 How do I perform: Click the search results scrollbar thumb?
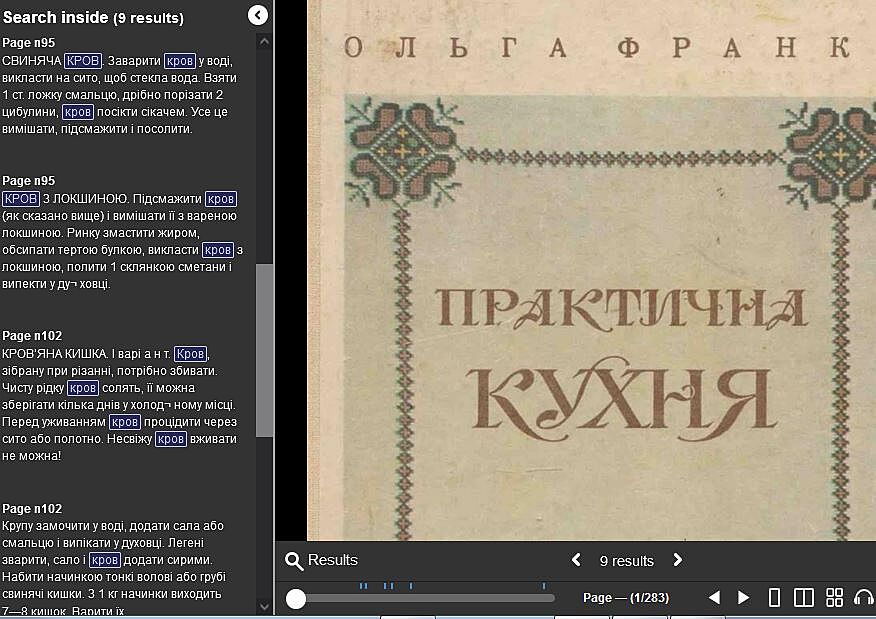tap(265, 350)
